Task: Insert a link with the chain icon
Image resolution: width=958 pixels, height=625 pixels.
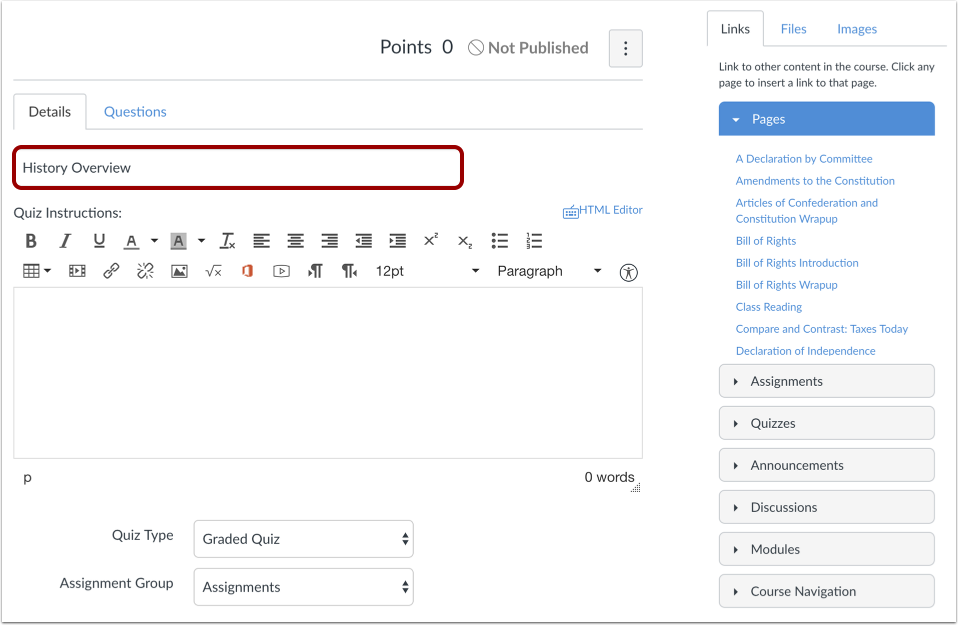Action: 111,271
